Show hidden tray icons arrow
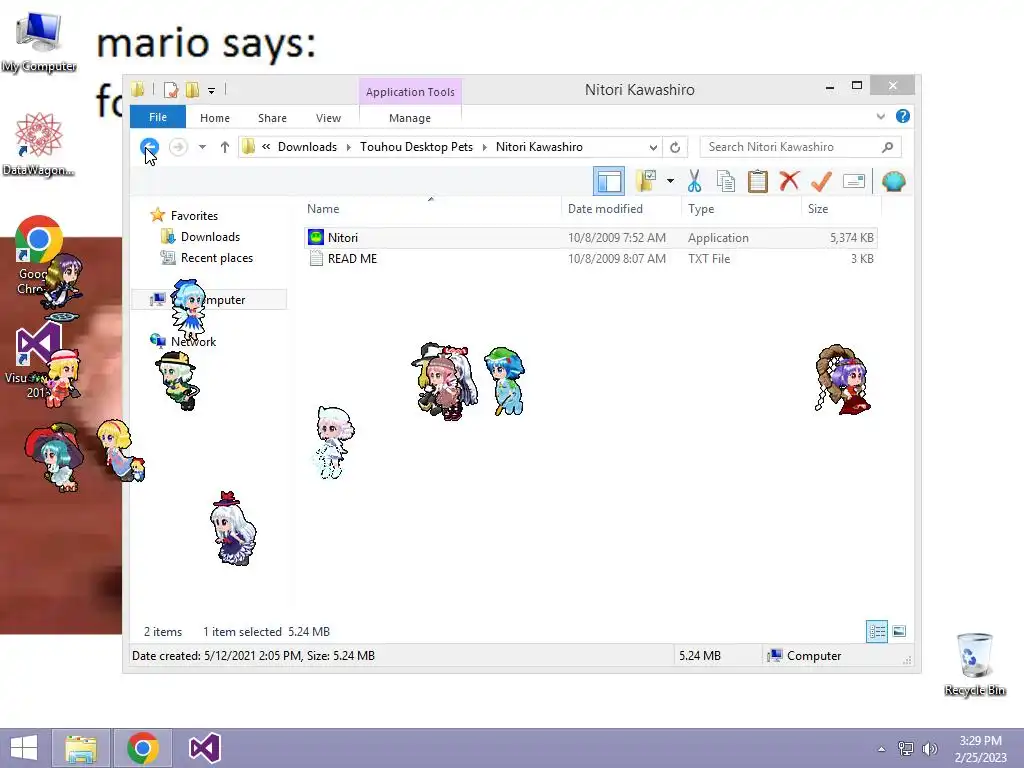Viewport: 1024px width, 768px height. pyautogui.click(x=881, y=749)
